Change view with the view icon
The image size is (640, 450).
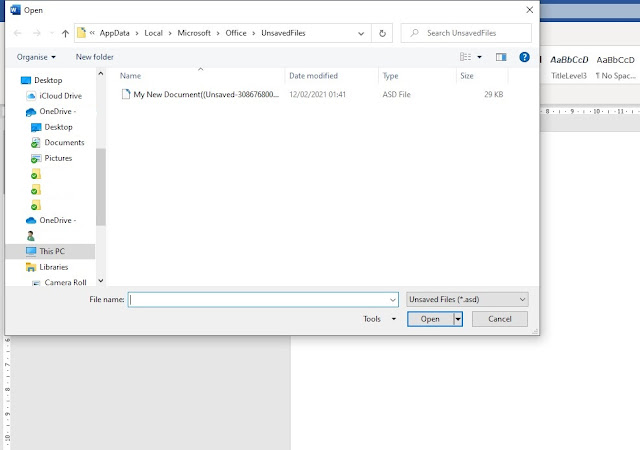(465, 57)
